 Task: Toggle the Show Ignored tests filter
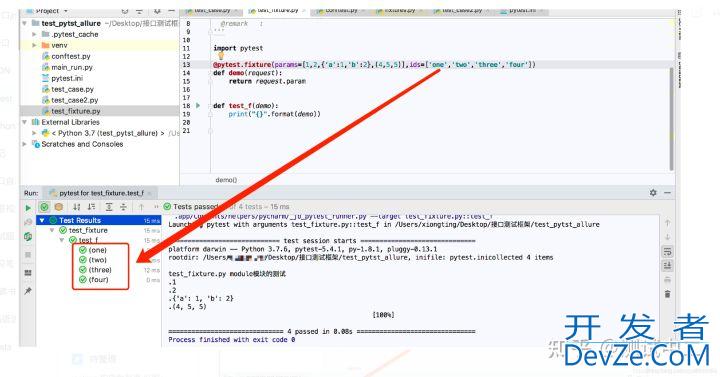pos(59,207)
